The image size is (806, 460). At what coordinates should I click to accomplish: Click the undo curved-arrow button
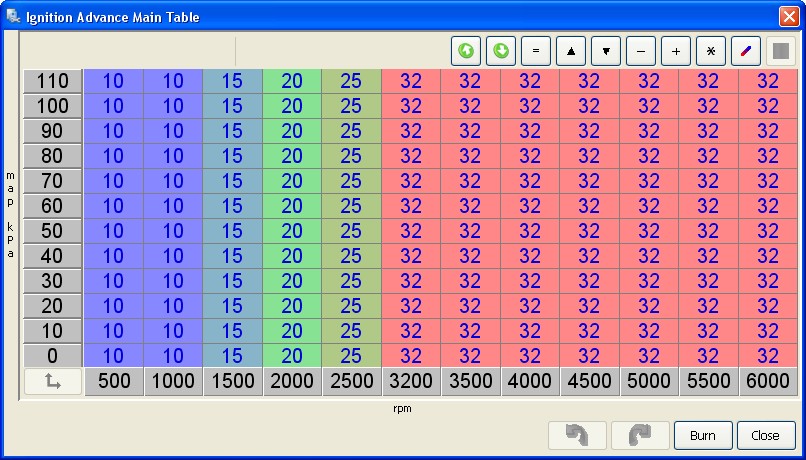tap(578, 435)
